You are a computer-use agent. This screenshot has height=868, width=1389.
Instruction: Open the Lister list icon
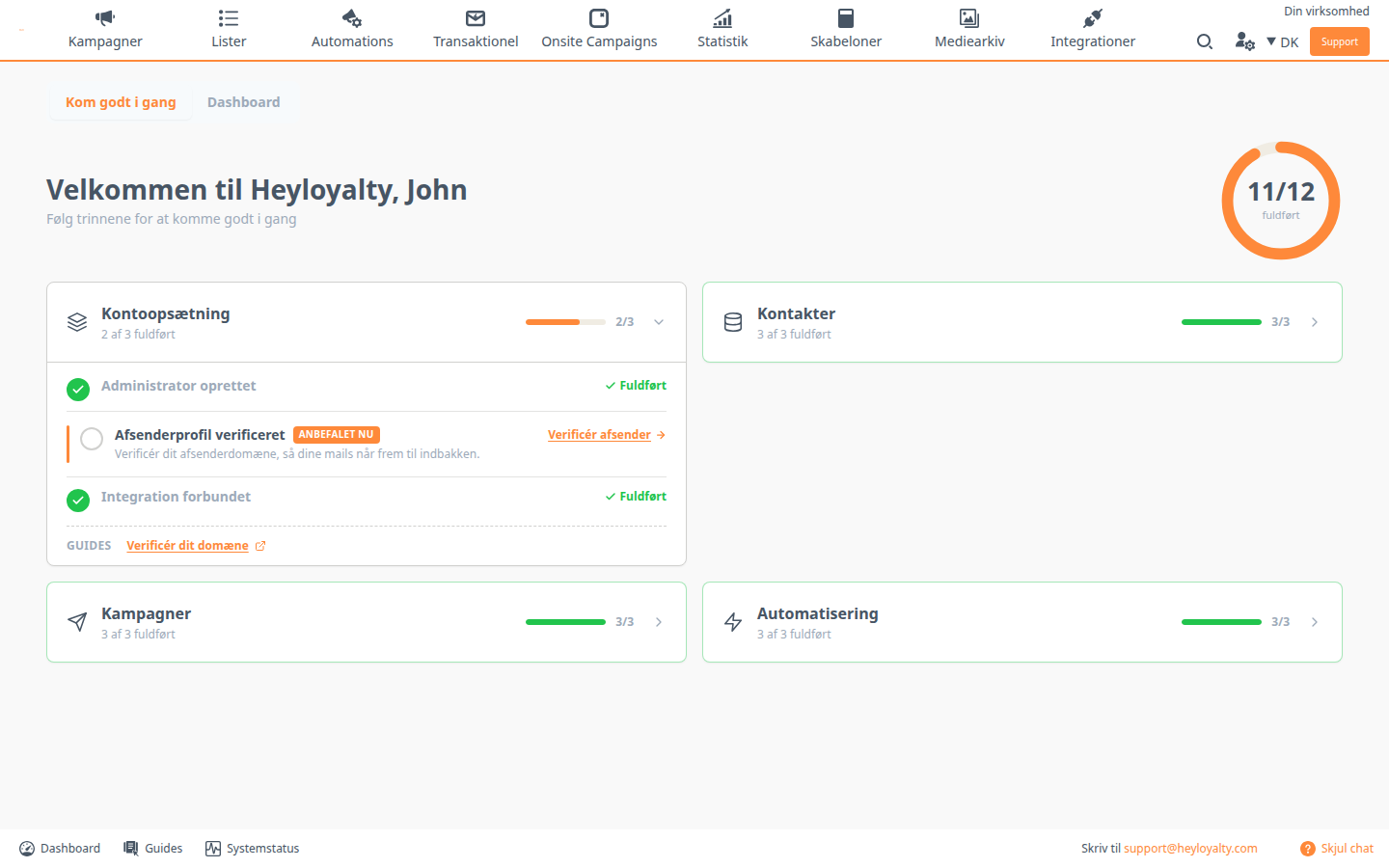click(x=229, y=18)
